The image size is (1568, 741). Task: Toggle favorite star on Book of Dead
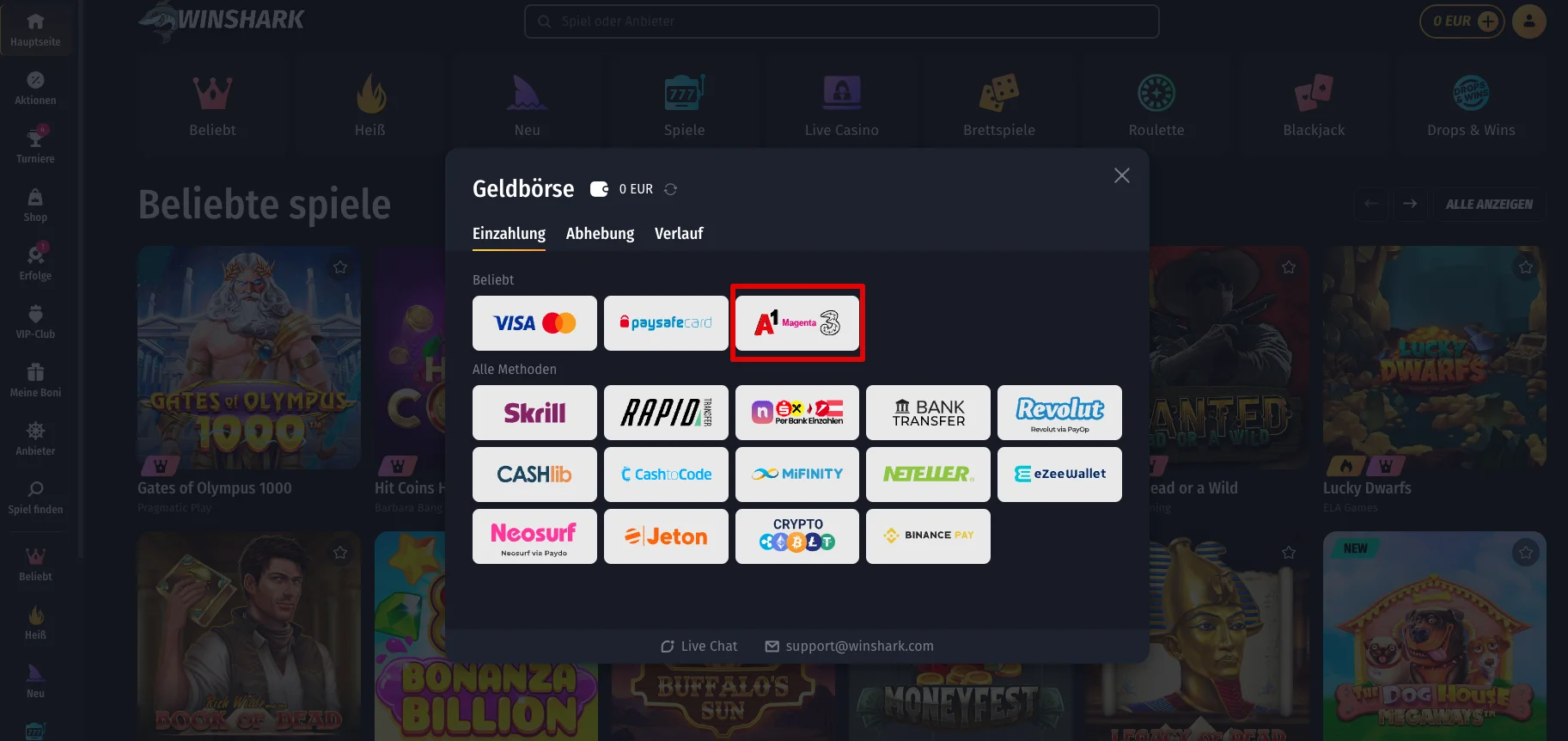[x=340, y=553]
